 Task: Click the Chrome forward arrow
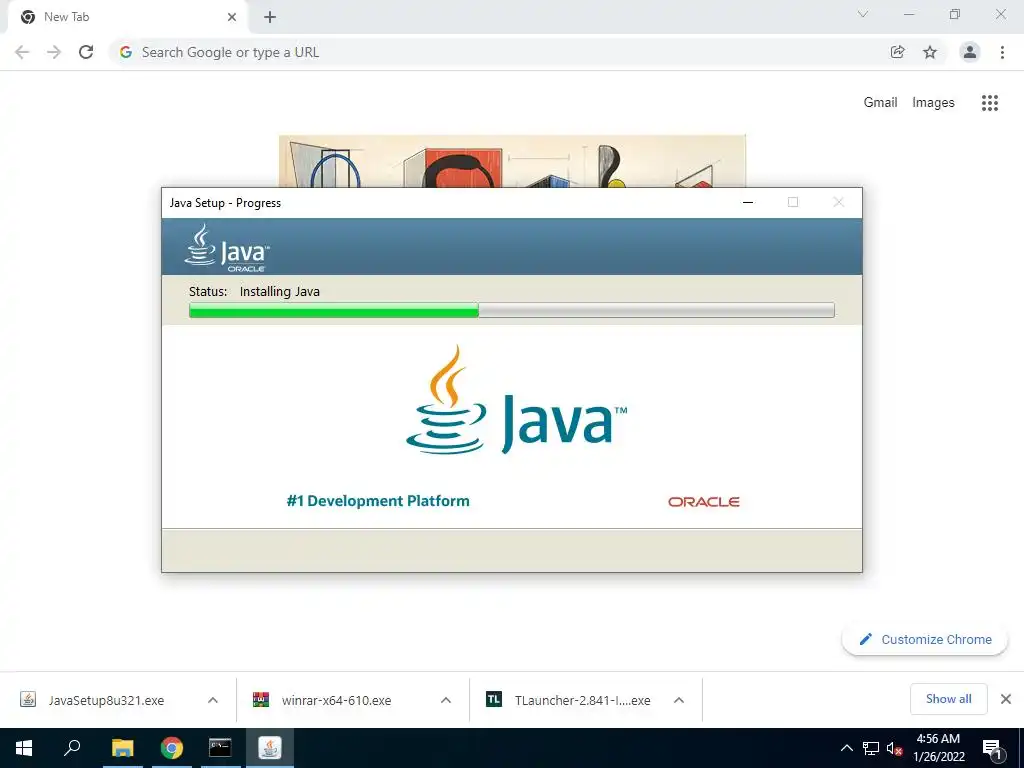[x=54, y=52]
